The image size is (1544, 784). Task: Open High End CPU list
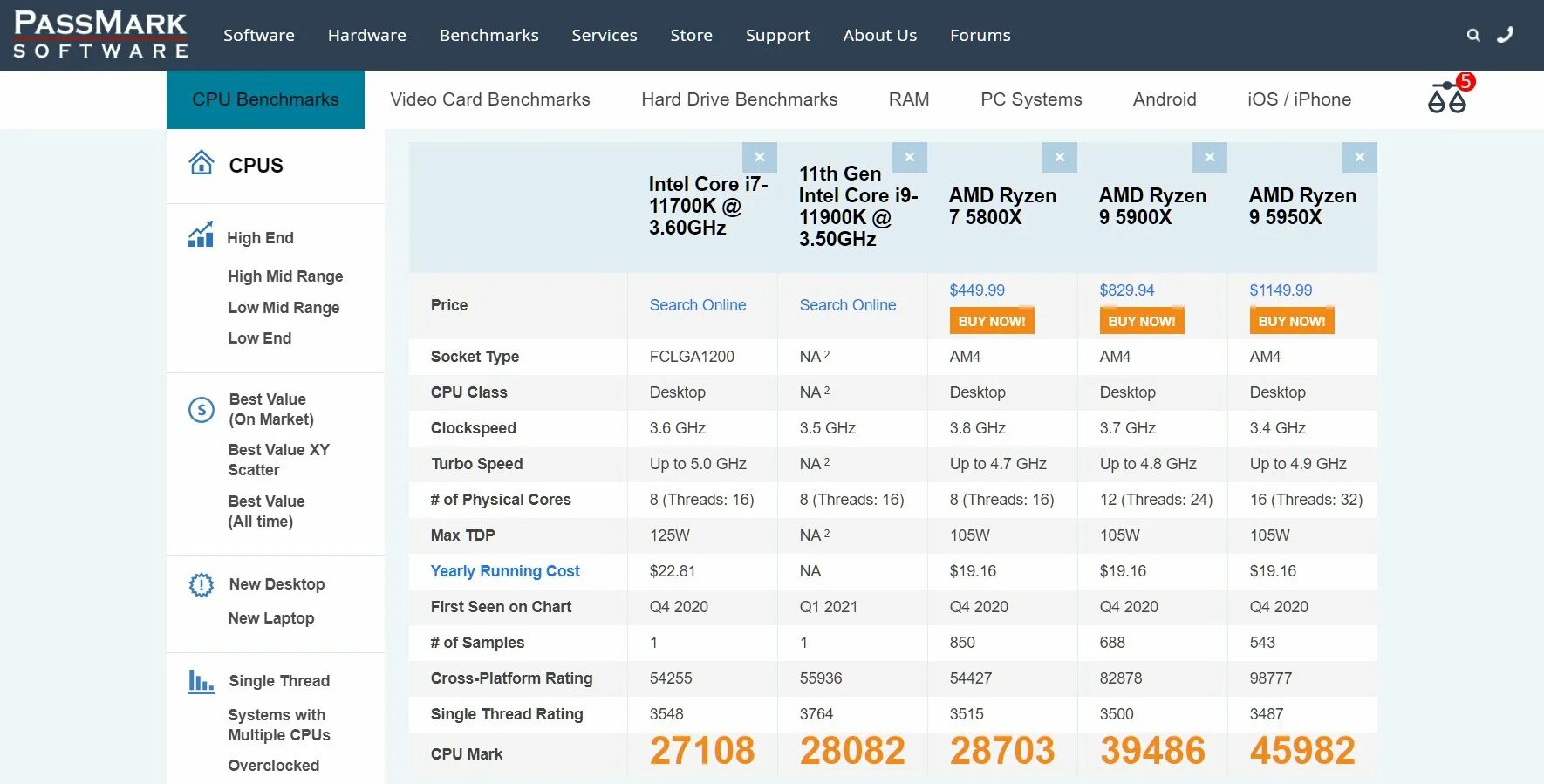point(260,238)
